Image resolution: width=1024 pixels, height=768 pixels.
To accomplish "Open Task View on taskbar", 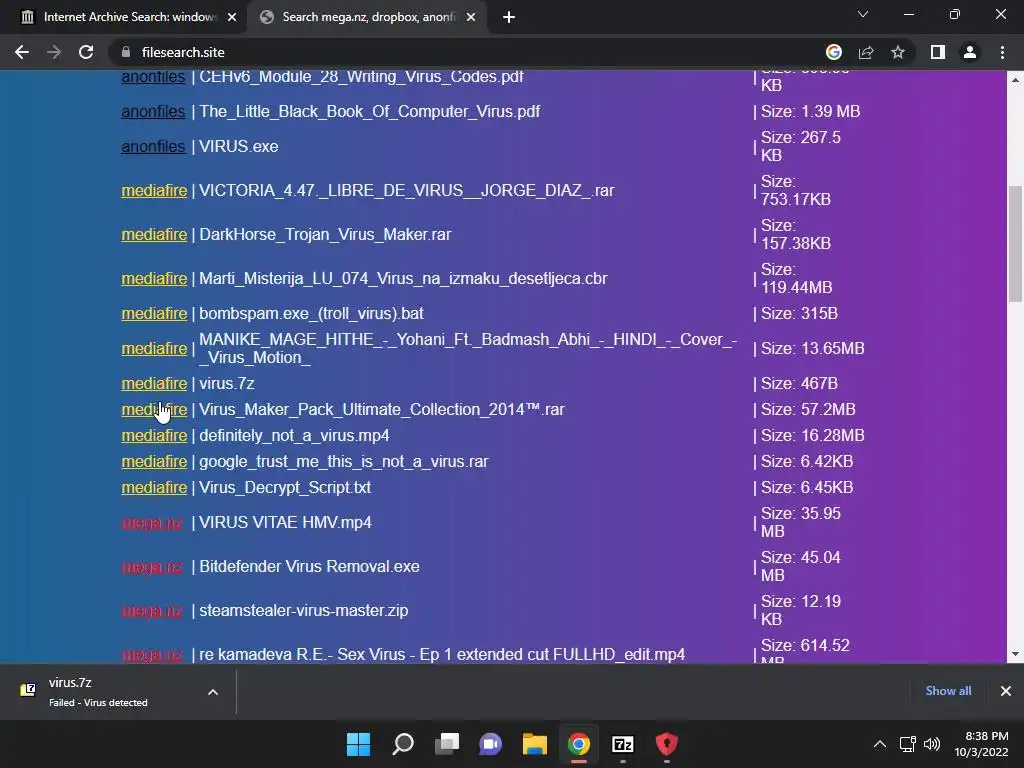I will pos(447,744).
